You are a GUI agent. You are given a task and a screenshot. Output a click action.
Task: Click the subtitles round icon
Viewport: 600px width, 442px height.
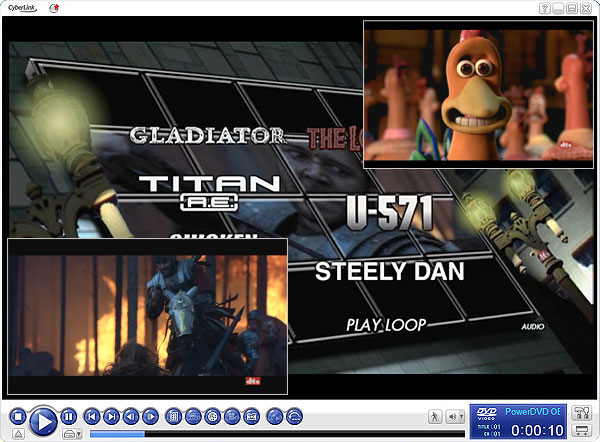click(x=193, y=416)
